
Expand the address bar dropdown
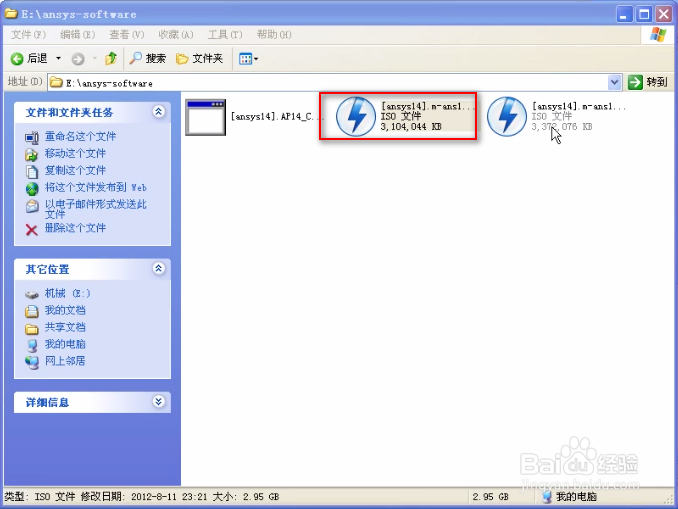[x=614, y=82]
